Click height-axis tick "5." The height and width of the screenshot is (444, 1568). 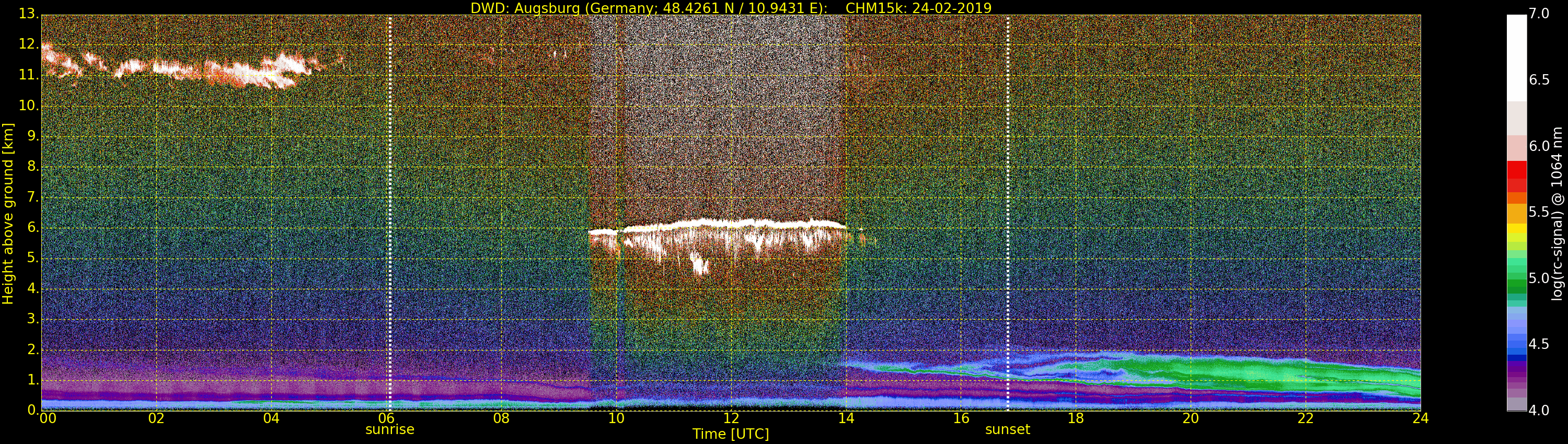click(x=33, y=258)
